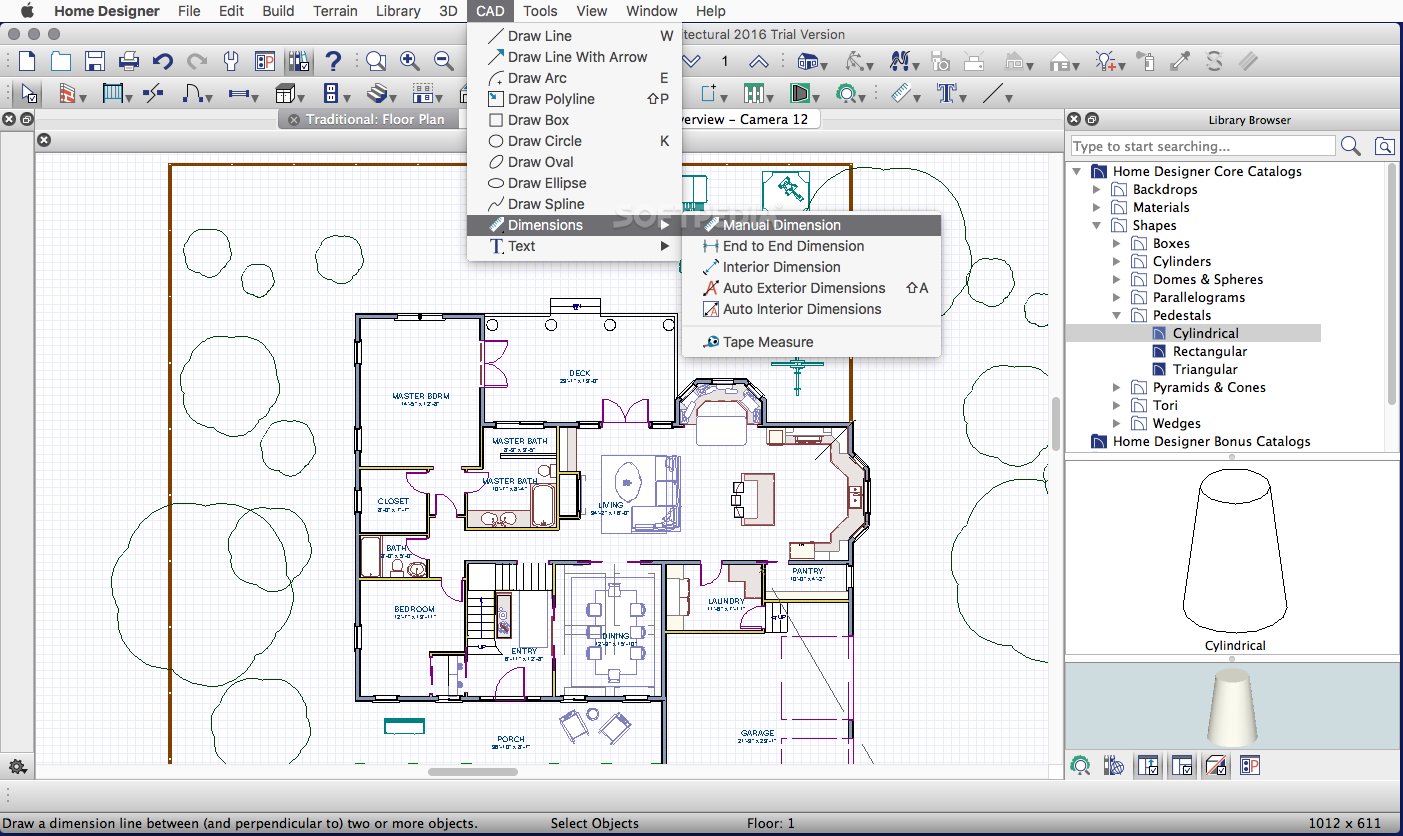Open the Stairs tools dropdown

coord(382,94)
